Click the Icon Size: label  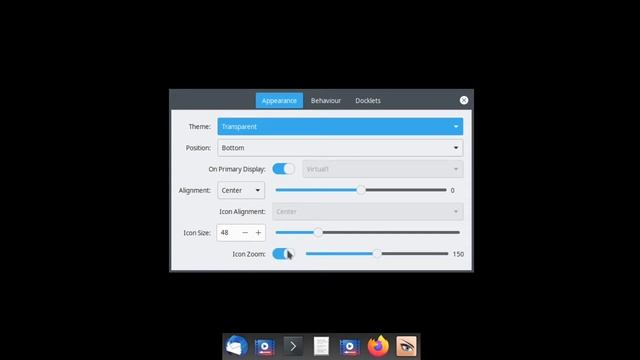coord(197,233)
